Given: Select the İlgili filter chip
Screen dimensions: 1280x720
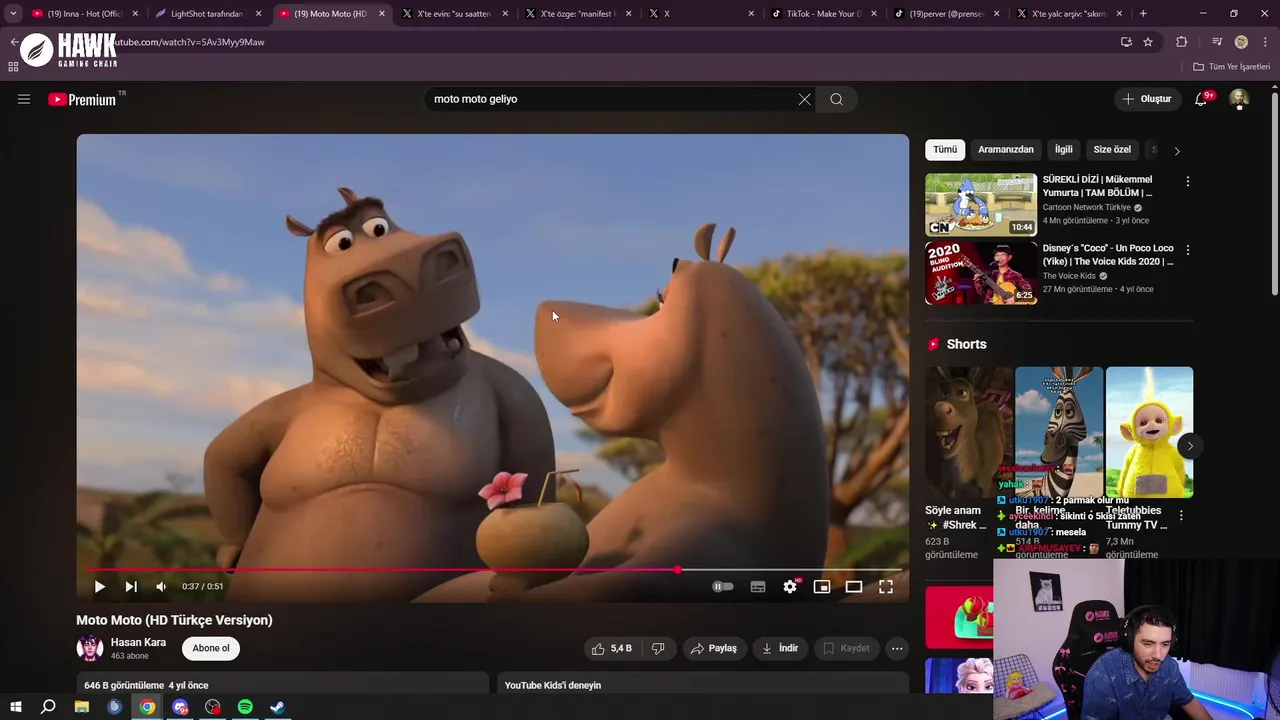Looking at the screenshot, I should pyautogui.click(x=1064, y=150).
